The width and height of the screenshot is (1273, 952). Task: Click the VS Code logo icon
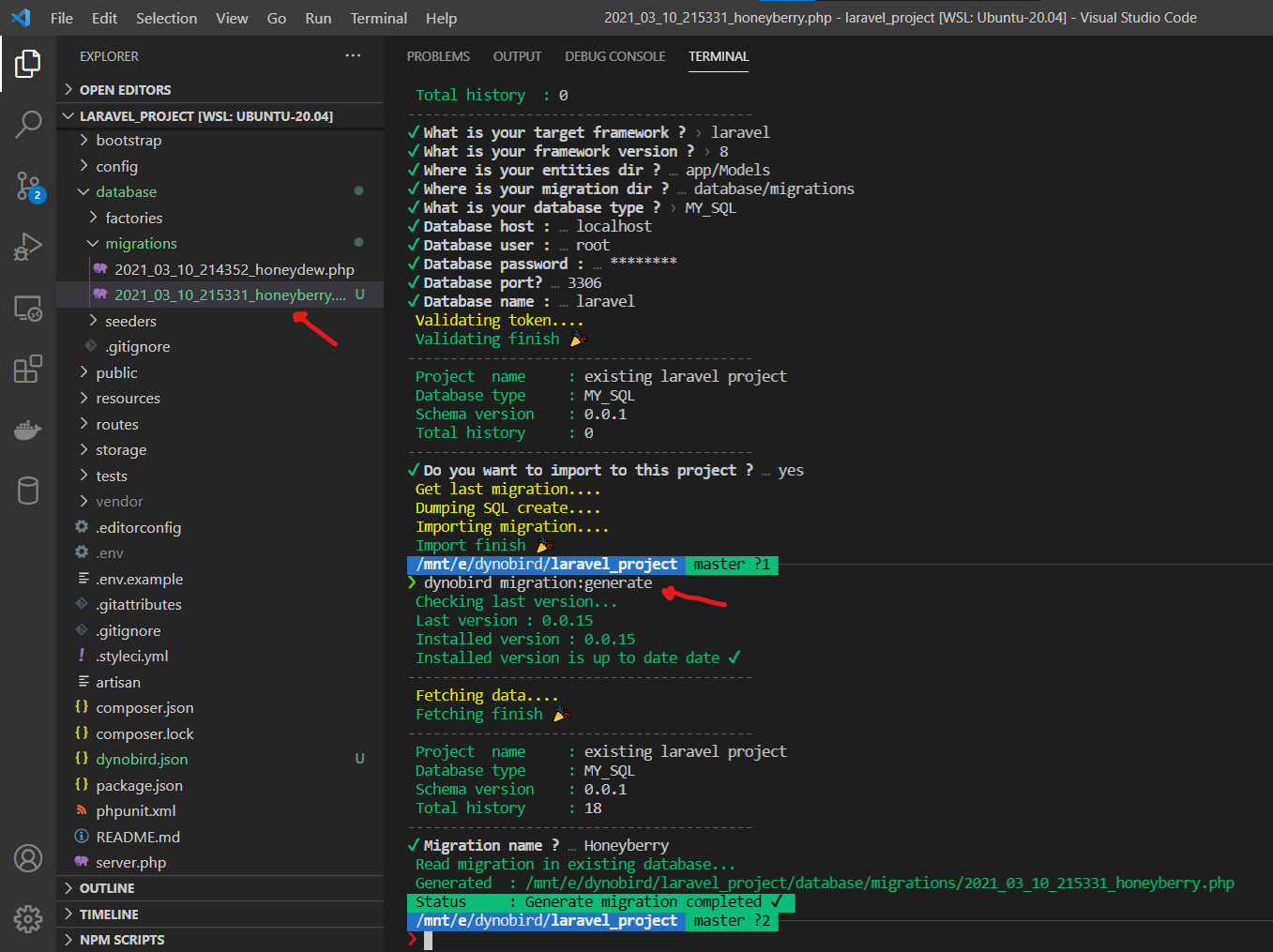[21, 18]
